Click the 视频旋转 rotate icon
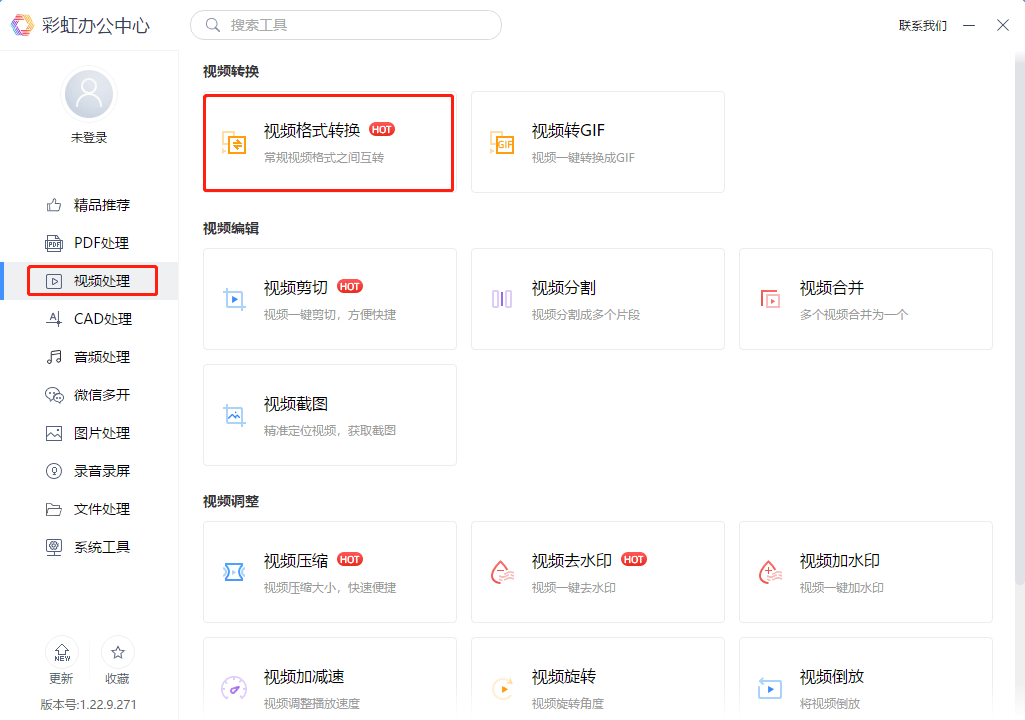 (502, 688)
